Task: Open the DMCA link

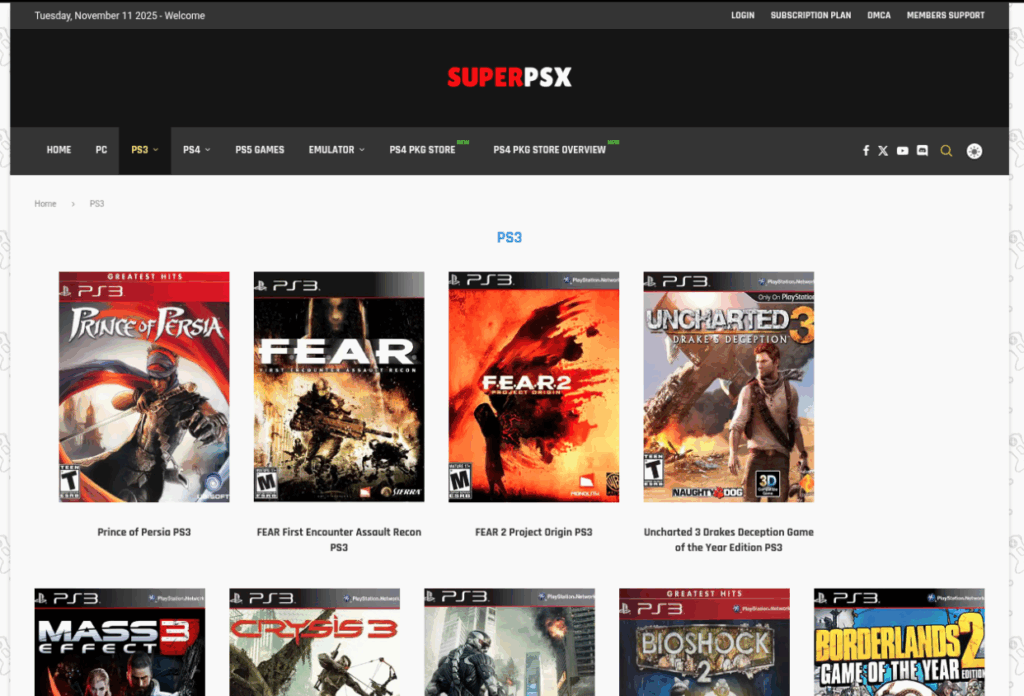Action: (x=878, y=15)
